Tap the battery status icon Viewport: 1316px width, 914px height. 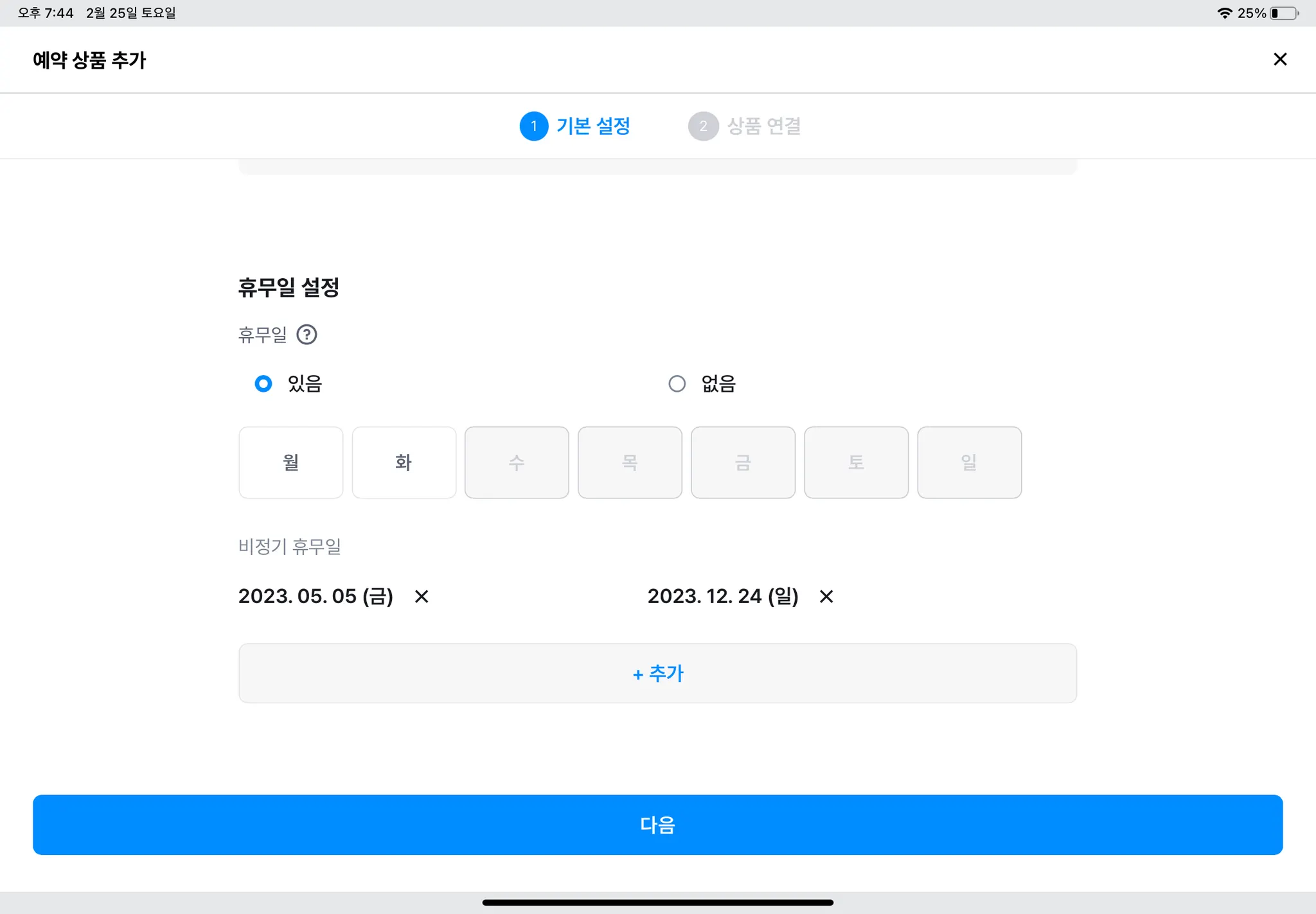click(1283, 13)
